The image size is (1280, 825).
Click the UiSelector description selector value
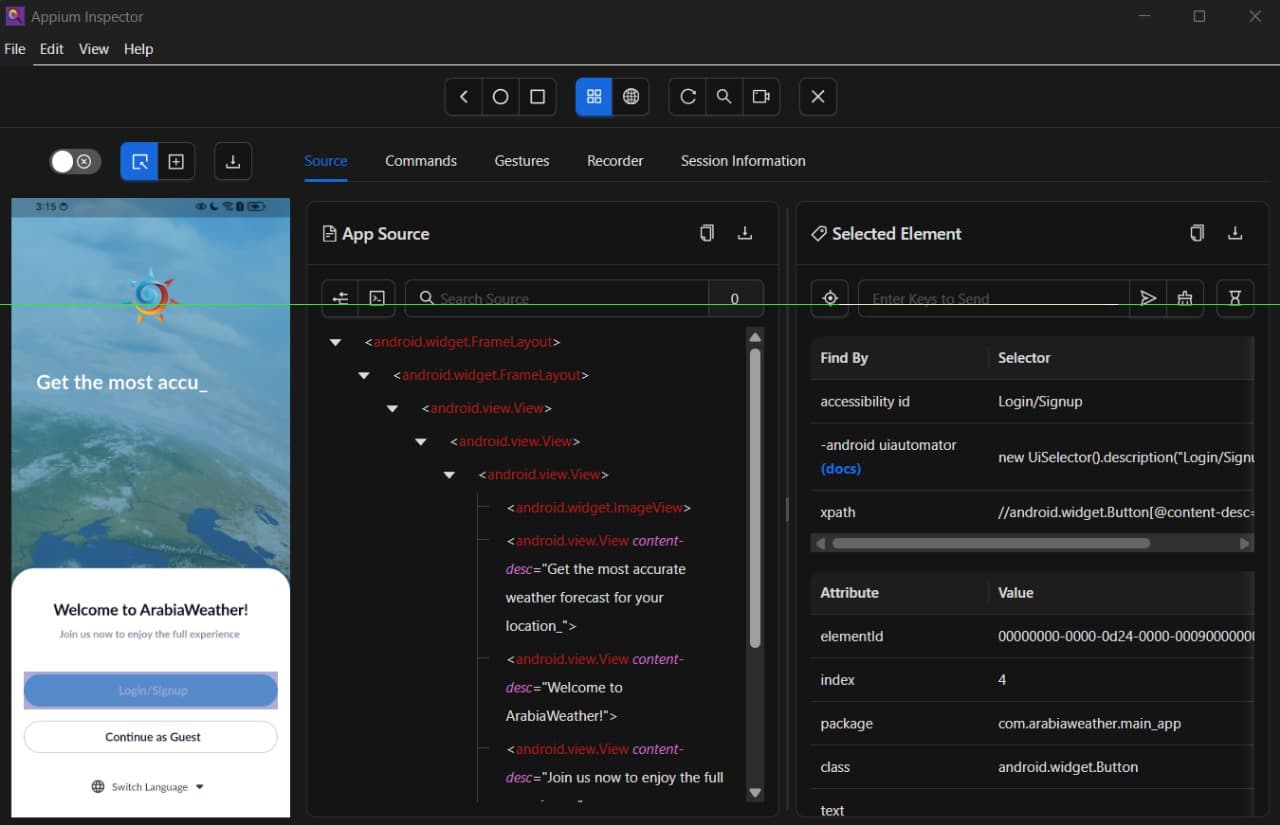tap(1126, 457)
